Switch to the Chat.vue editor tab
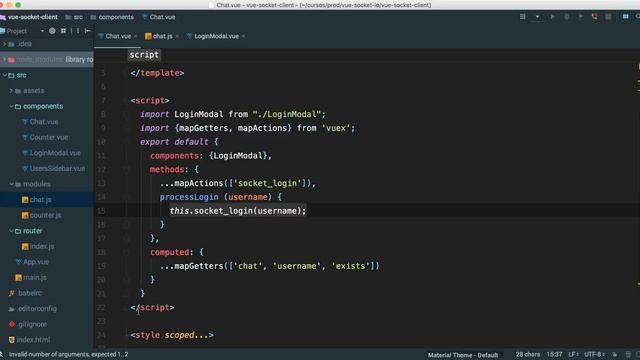Viewport: 640px width, 360px height. pyautogui.click(x=118, y=36)
